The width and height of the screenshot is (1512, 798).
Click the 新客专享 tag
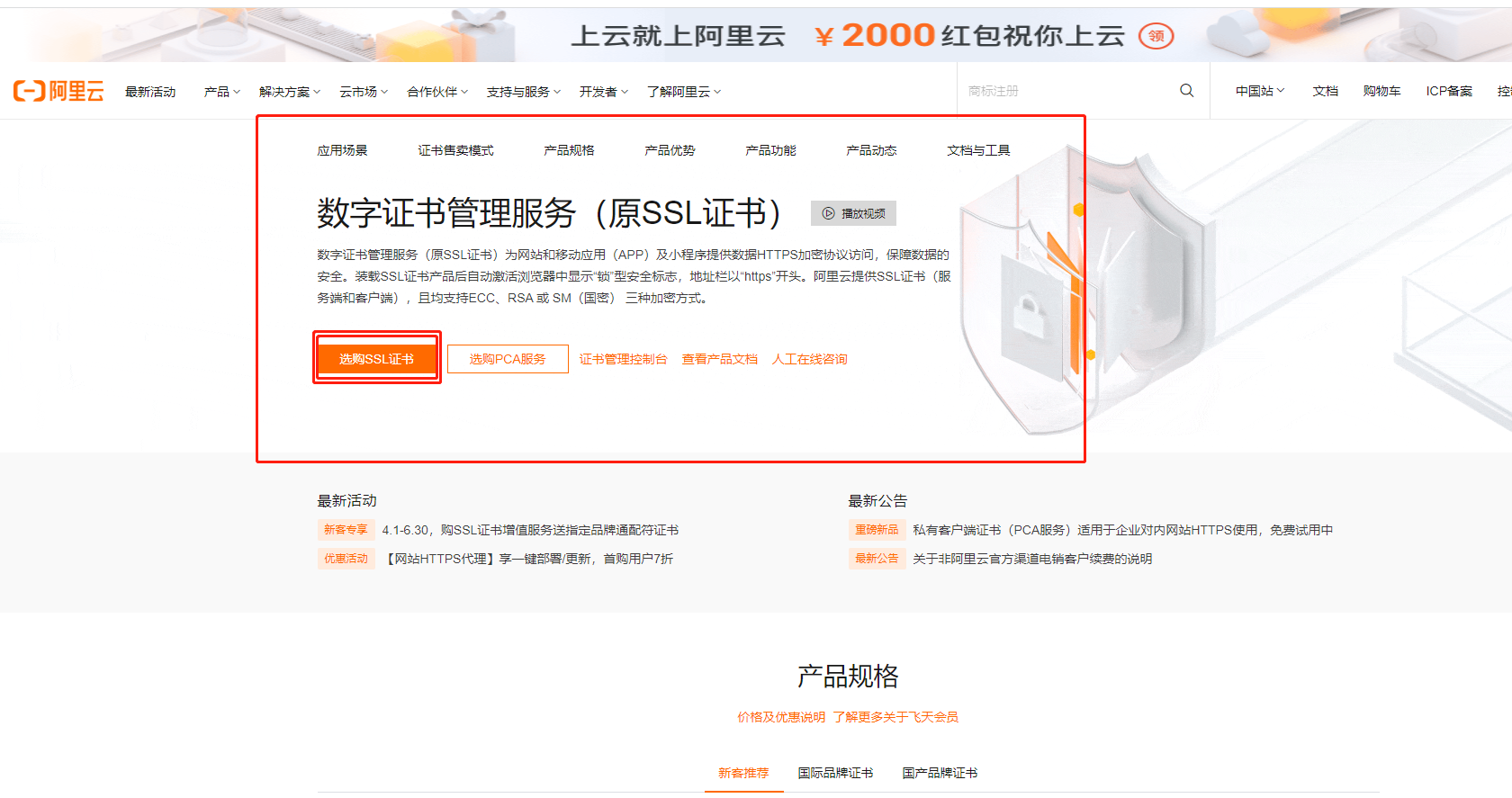[x=346, y=530]
